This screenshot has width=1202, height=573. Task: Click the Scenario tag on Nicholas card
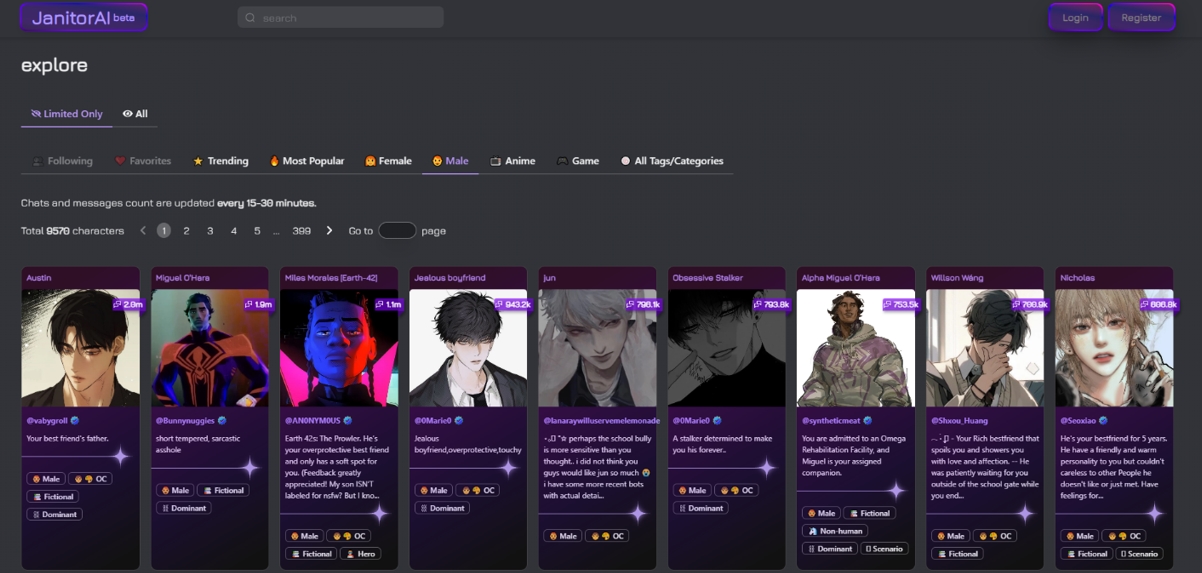(x=1138, y=554)
